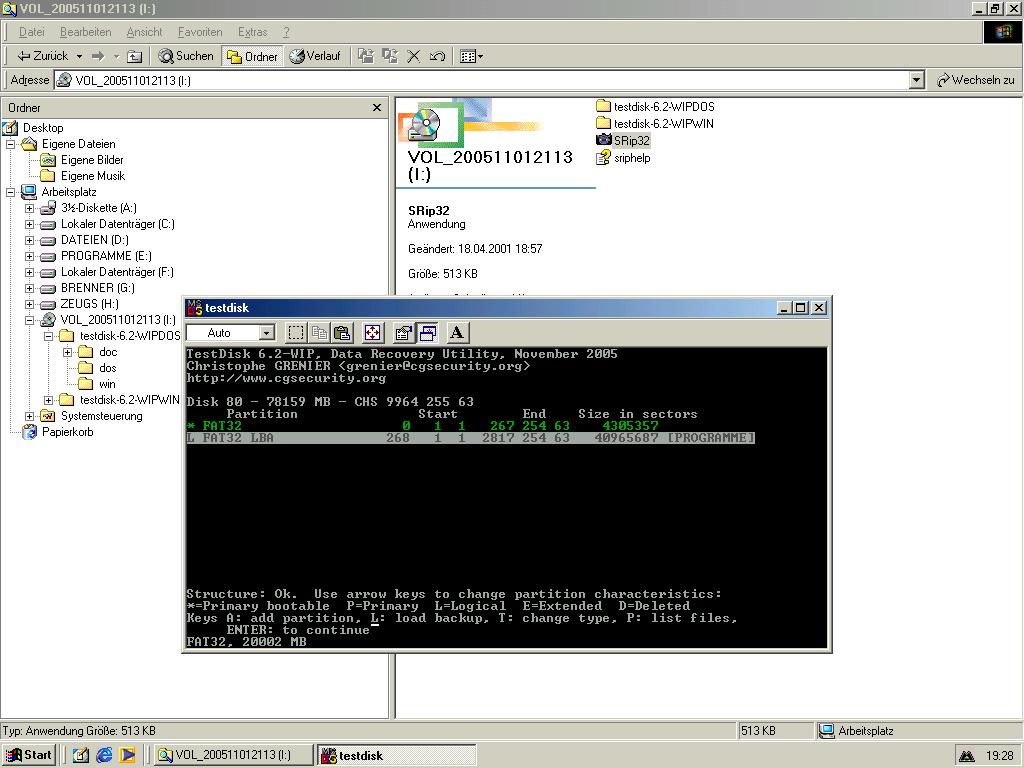1024x768 pixels.
Task: Launch Internet Explorer quick launch icon
Action: tap(104, 755)
